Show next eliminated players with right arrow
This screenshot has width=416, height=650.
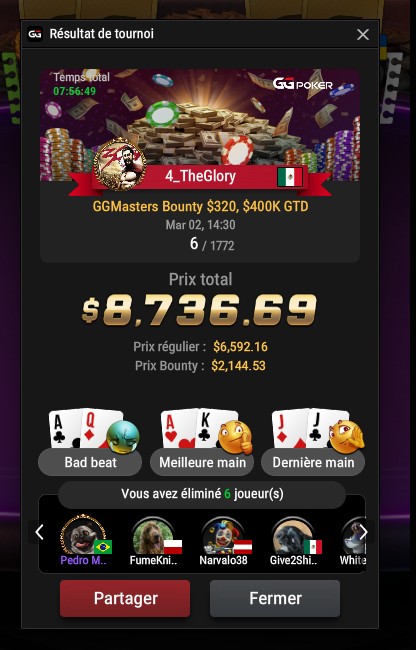pos(363,532)
